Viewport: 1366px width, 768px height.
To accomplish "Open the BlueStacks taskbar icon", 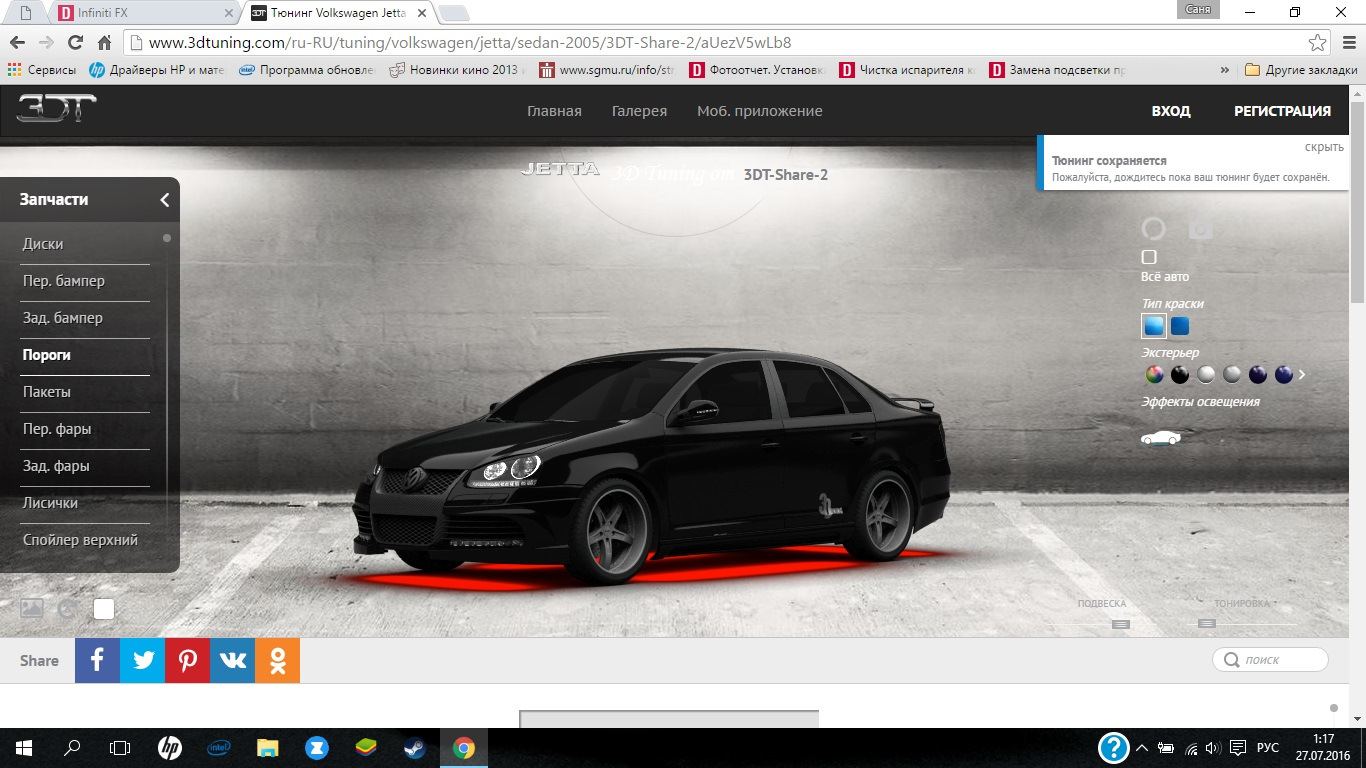I will (365, 748).
